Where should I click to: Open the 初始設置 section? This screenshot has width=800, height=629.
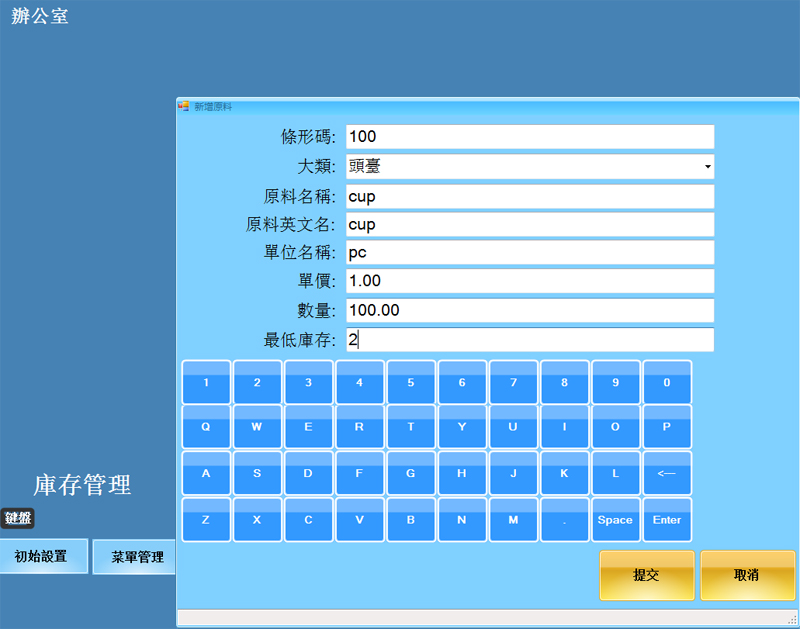click(x=44, y=556)
